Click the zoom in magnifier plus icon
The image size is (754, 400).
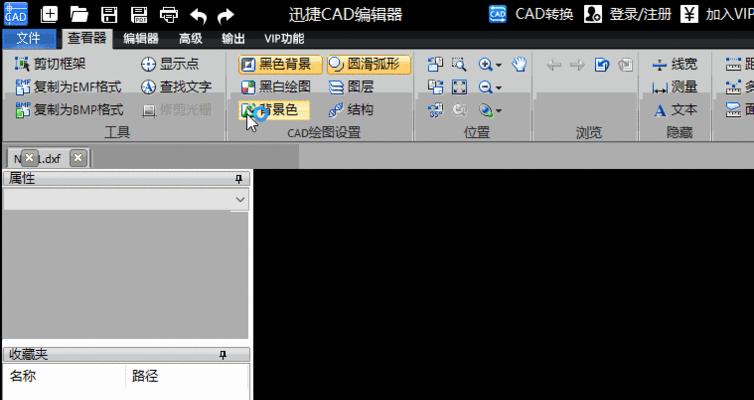coord(485,64)
